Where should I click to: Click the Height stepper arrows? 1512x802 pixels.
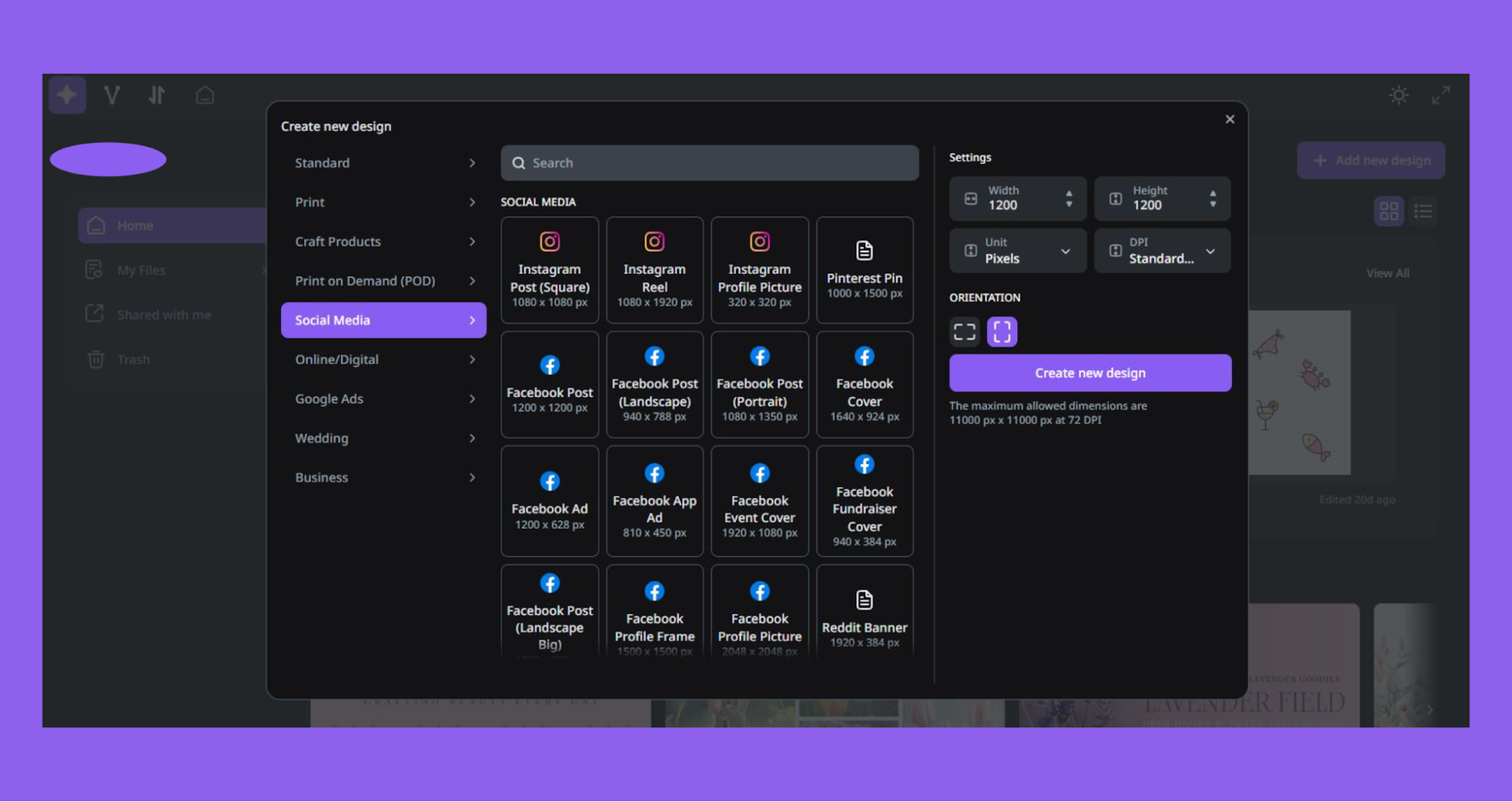(1212, 199)
